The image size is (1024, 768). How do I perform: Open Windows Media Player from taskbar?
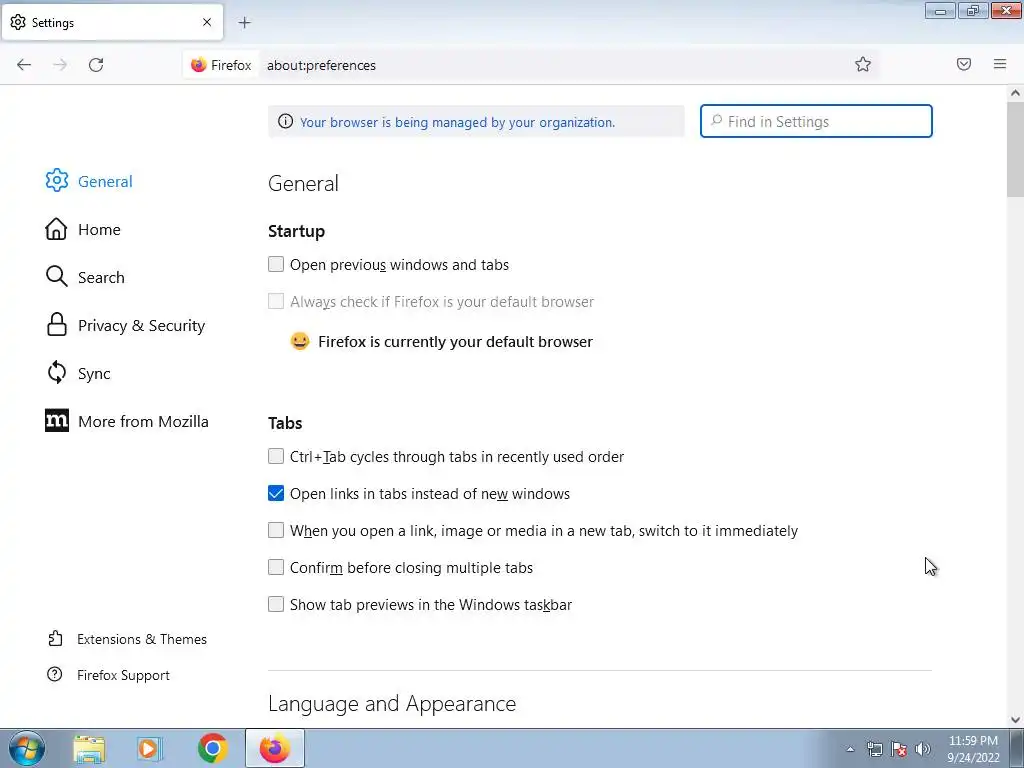tap(149, 749)
